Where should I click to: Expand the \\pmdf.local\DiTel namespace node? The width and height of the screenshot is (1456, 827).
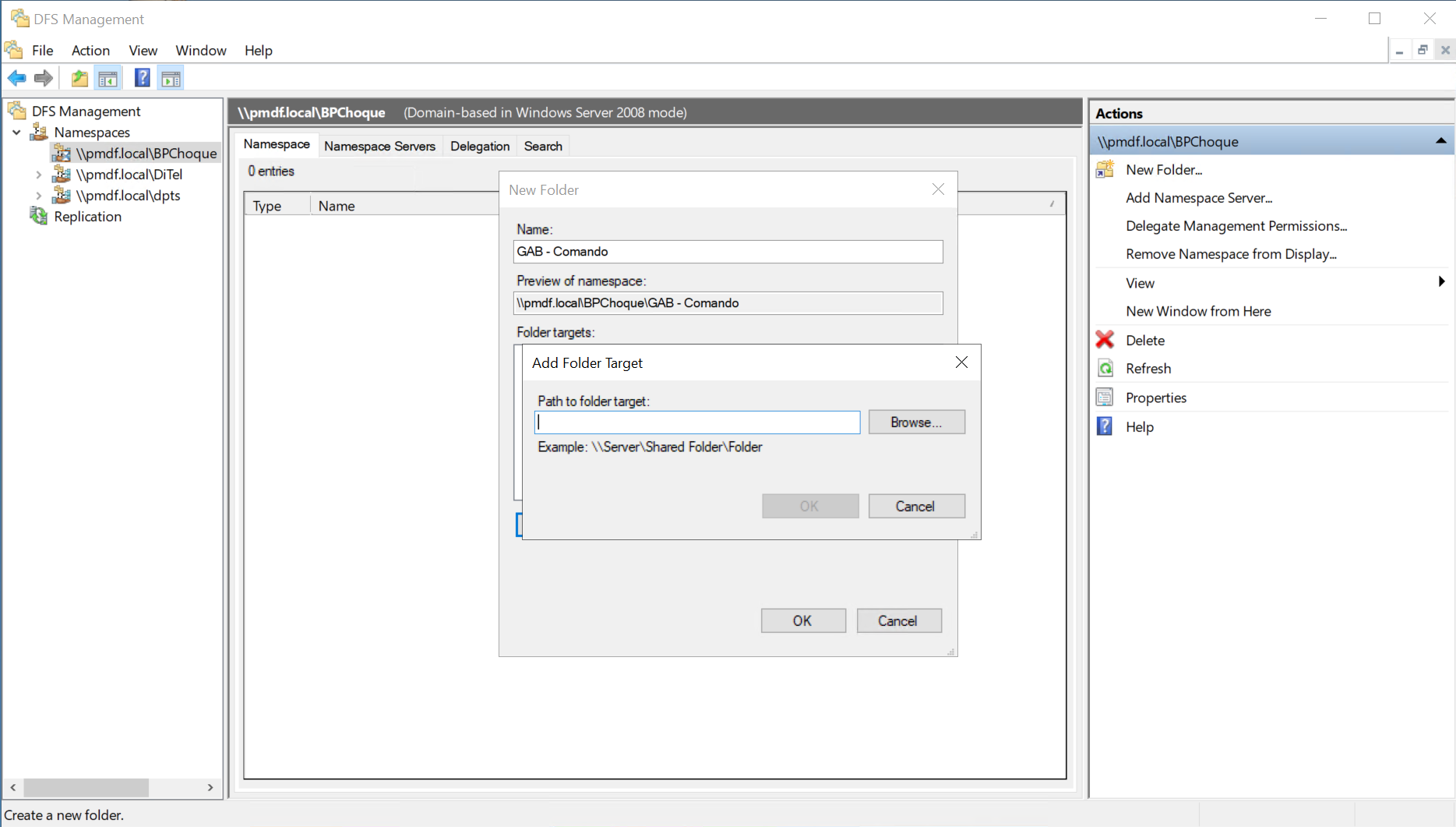pyautogui.click(x=38, y=175)
